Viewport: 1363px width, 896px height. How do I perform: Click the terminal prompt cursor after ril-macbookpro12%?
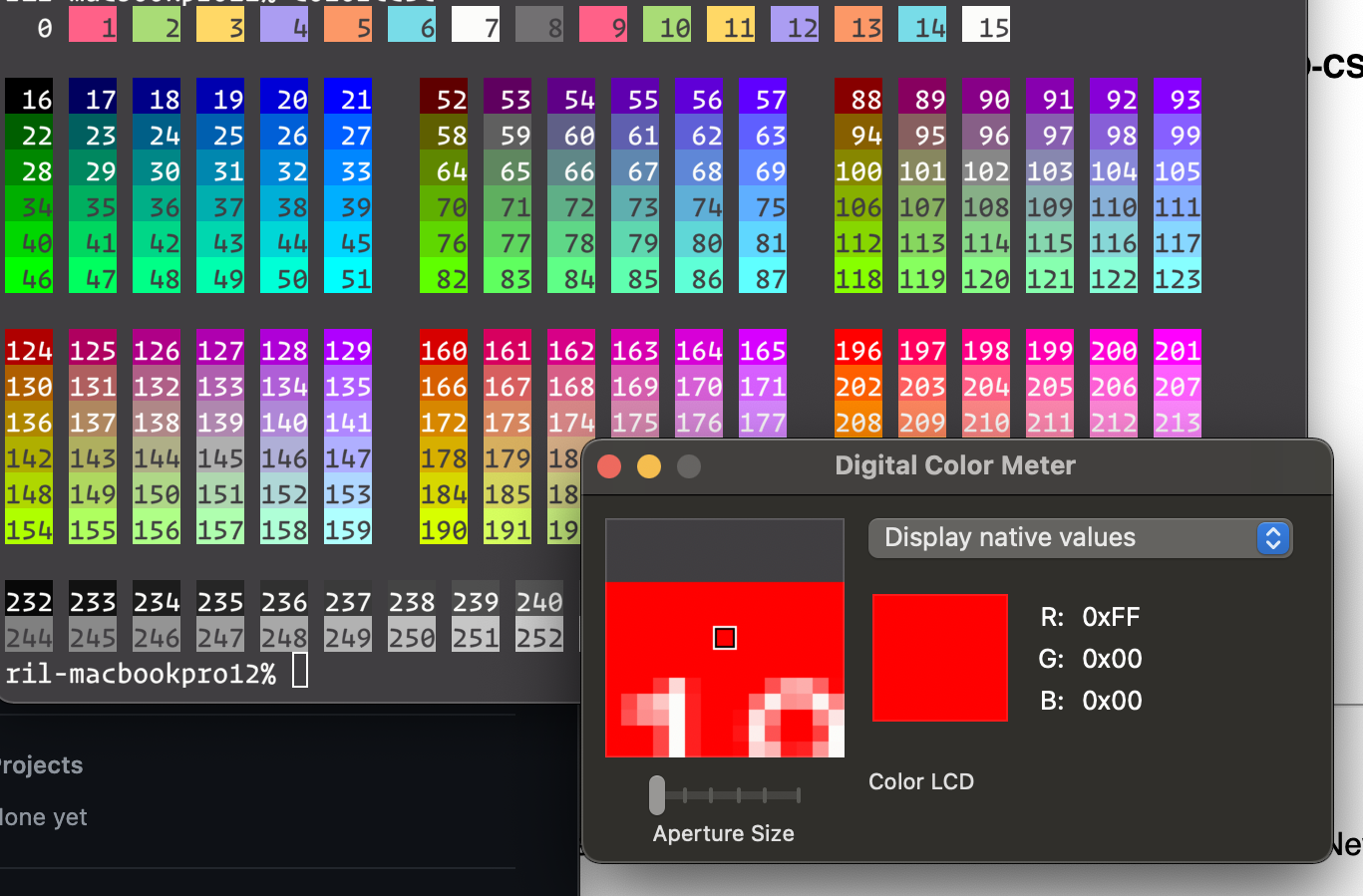tap(299, 670)
